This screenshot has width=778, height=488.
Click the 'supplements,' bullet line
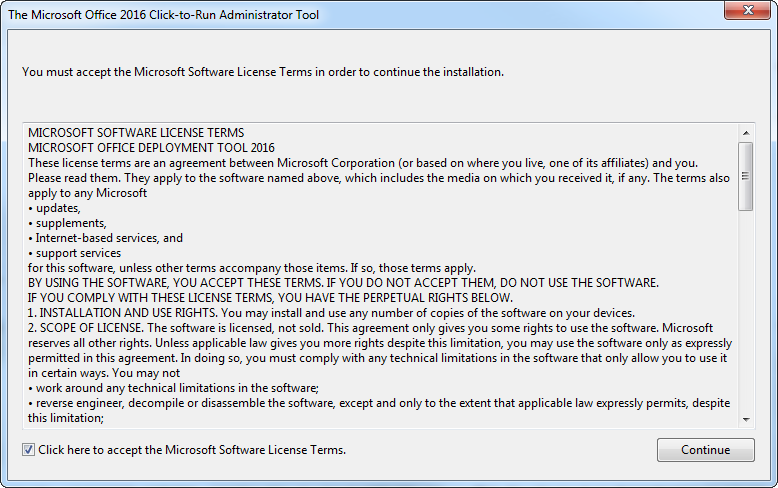point(67,223)
